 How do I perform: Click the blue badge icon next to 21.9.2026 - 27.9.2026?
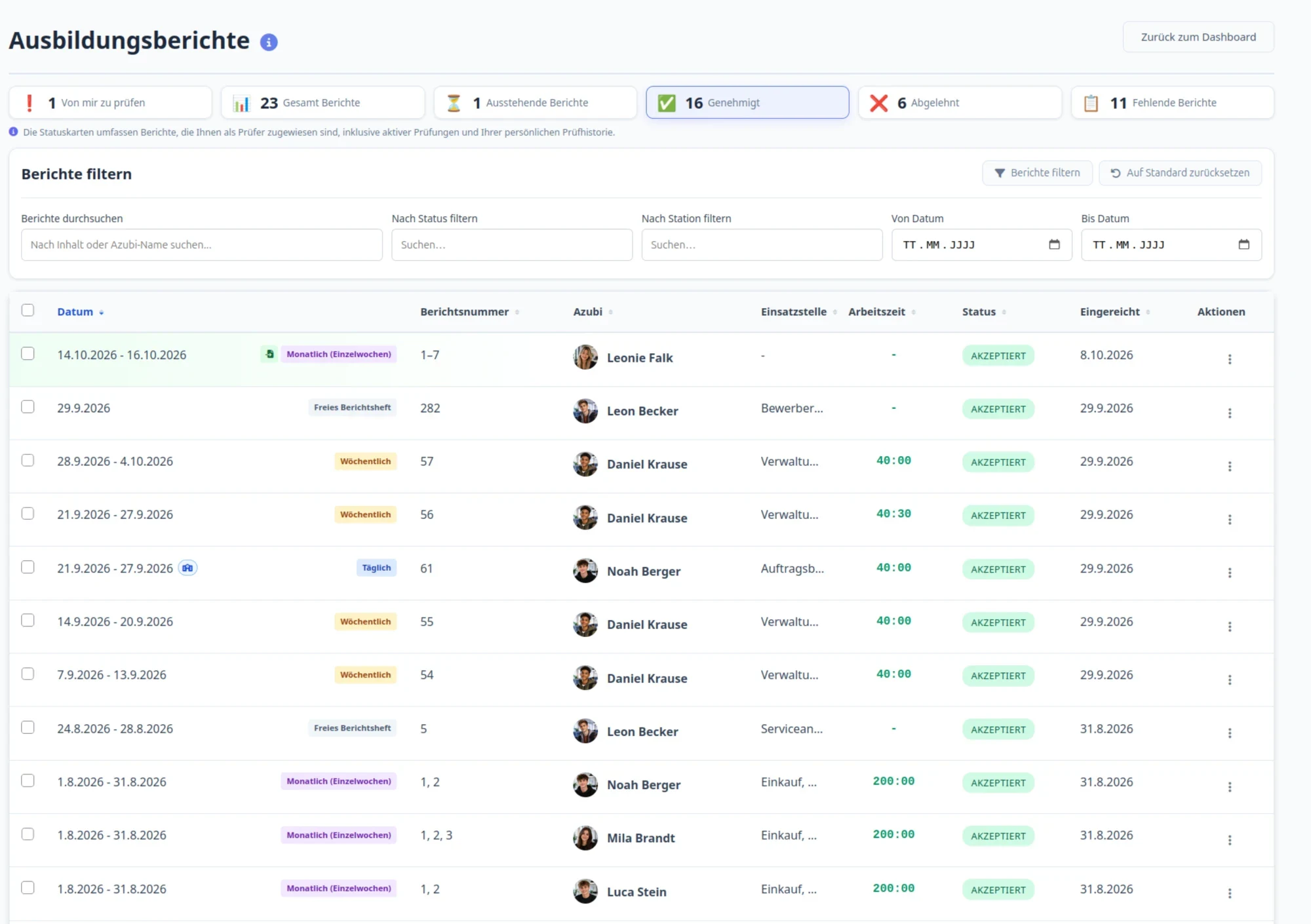click(x=187, y=568)
